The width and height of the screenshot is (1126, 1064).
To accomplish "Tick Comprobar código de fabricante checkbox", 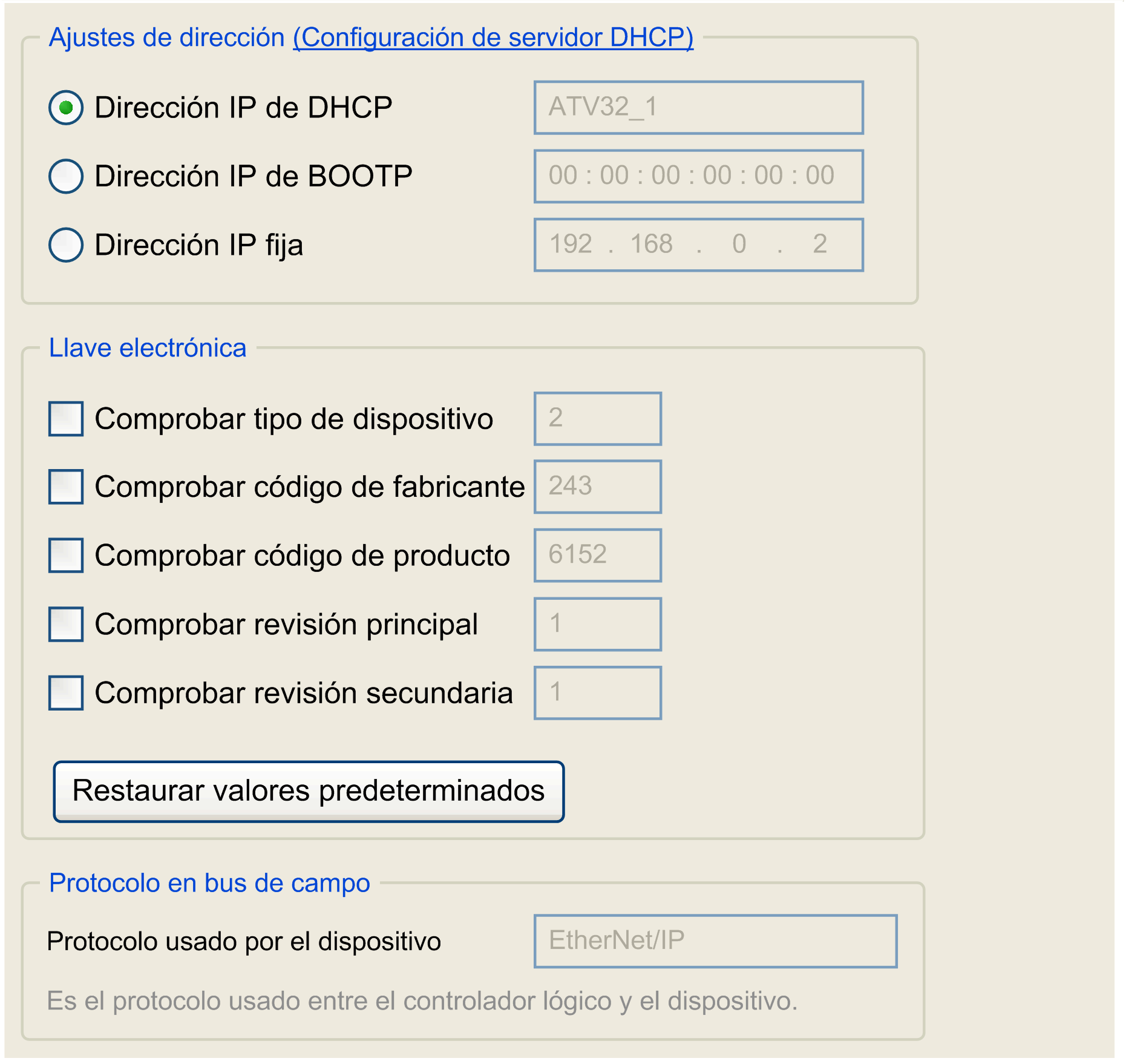I will pos(66,487).
